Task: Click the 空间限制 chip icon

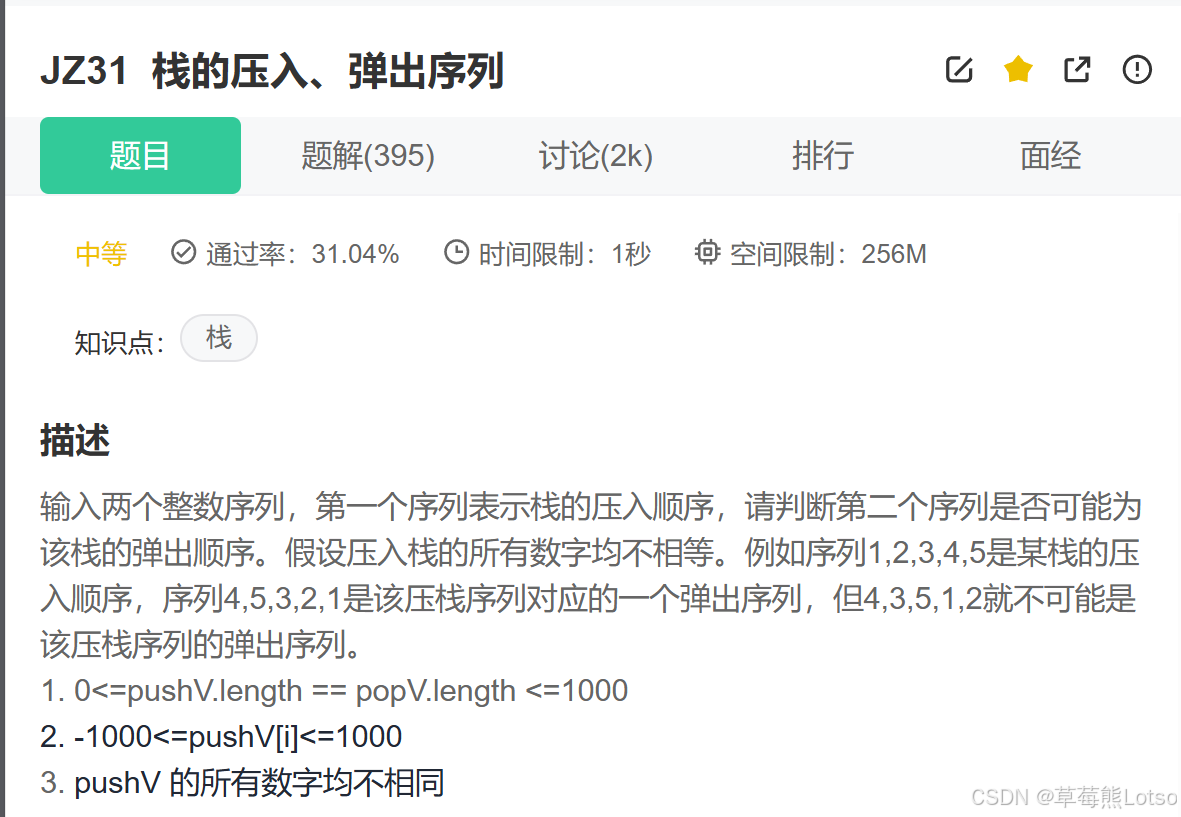Action: point(706,252)
